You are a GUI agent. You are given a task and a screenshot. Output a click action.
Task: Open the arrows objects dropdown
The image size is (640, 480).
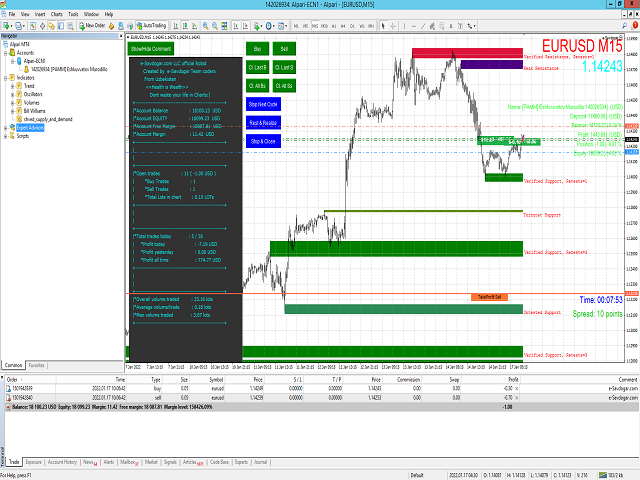tap(471, 26)
